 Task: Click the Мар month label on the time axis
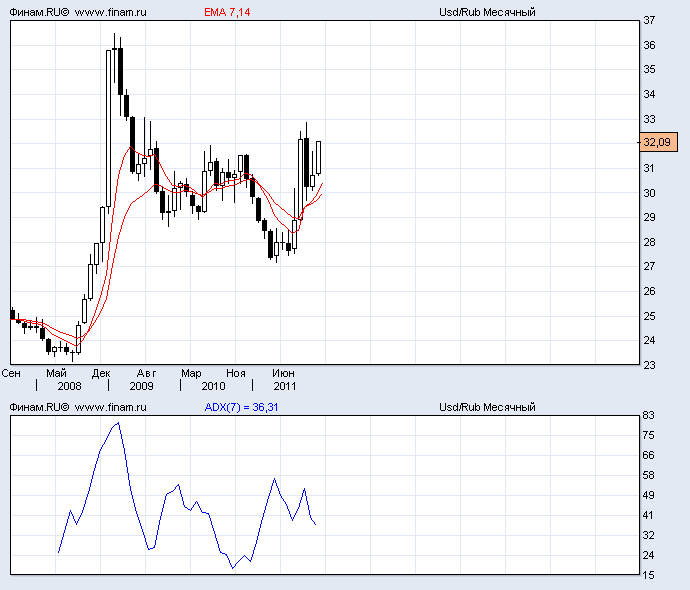click(191, 374)
